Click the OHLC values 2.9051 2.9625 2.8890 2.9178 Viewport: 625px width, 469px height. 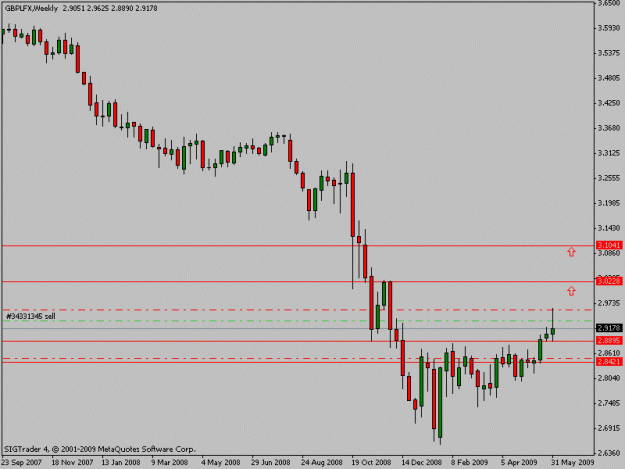click(110, 8)
